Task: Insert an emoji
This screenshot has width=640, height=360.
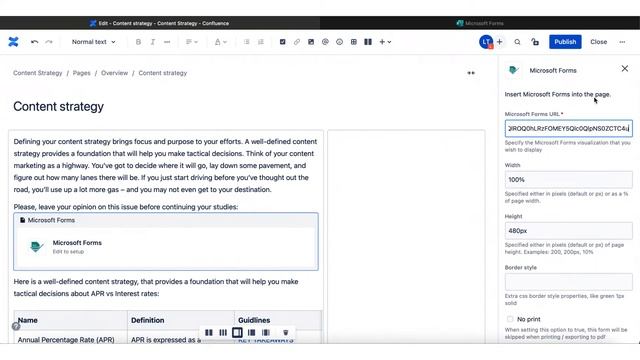Action: [340, 42]
